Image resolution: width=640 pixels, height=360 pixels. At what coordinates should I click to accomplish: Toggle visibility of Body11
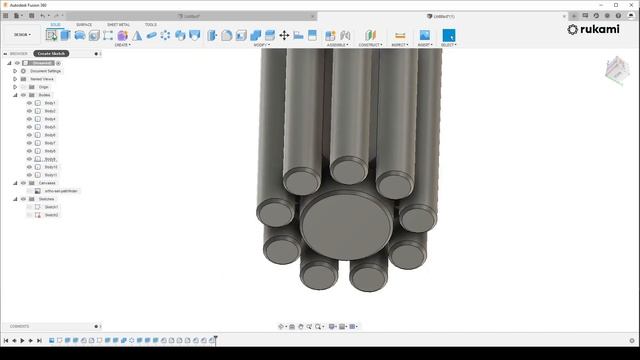29,175
